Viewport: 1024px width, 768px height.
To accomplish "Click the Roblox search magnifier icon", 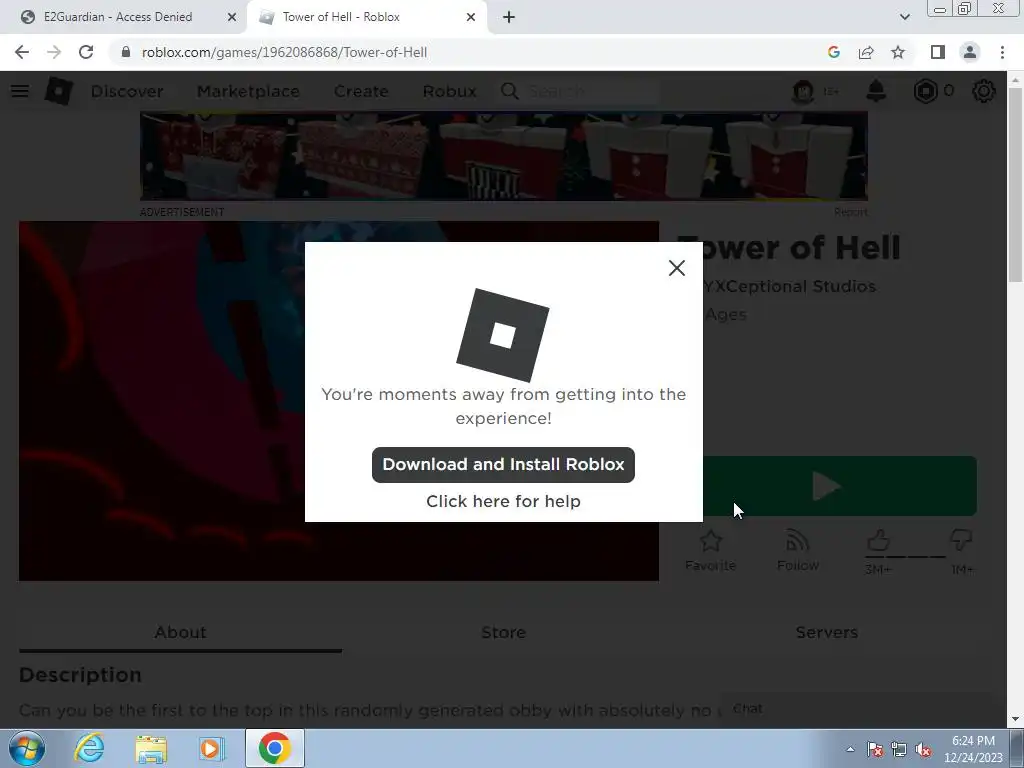I will pyautogui.click(x=510, y=91).
